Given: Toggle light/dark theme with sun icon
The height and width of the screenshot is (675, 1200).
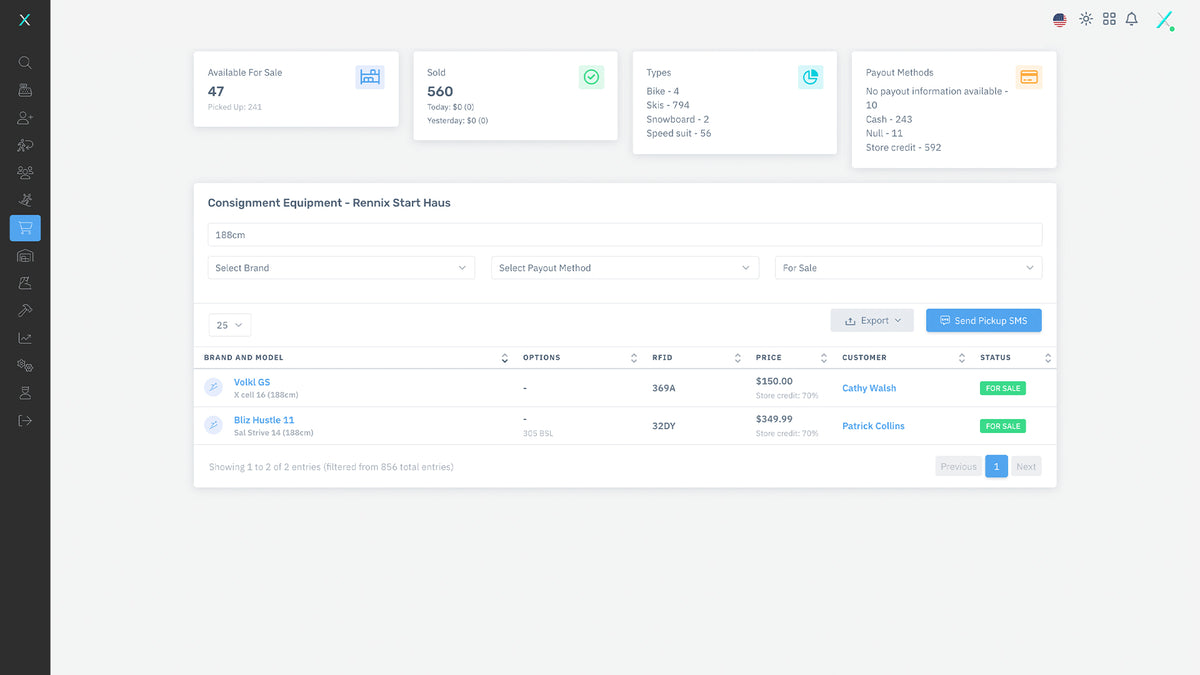Looking at the screenshot, I should (1086, 19).
